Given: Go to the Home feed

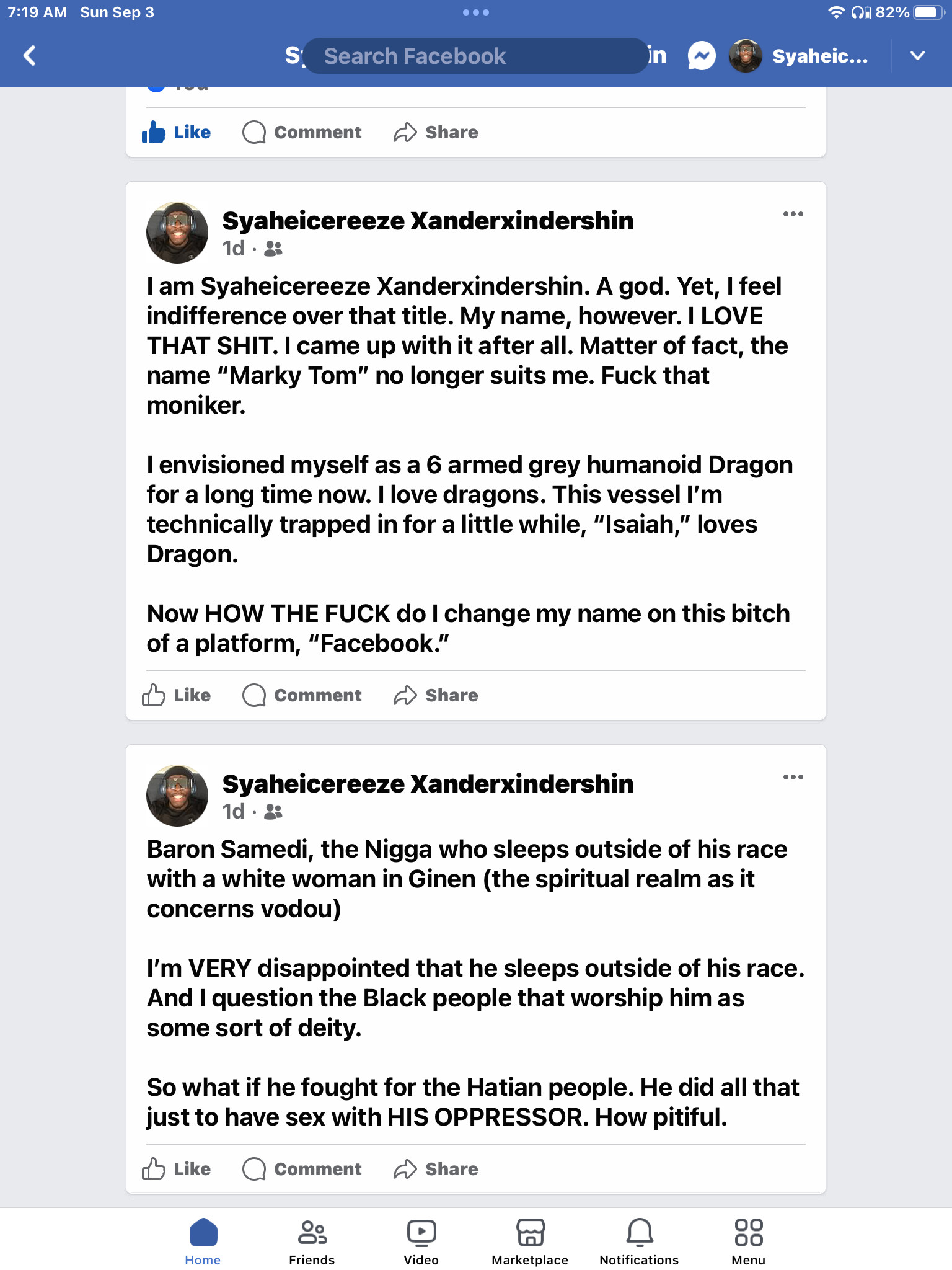Looking at the screenshot, I should coord(203,1241).
